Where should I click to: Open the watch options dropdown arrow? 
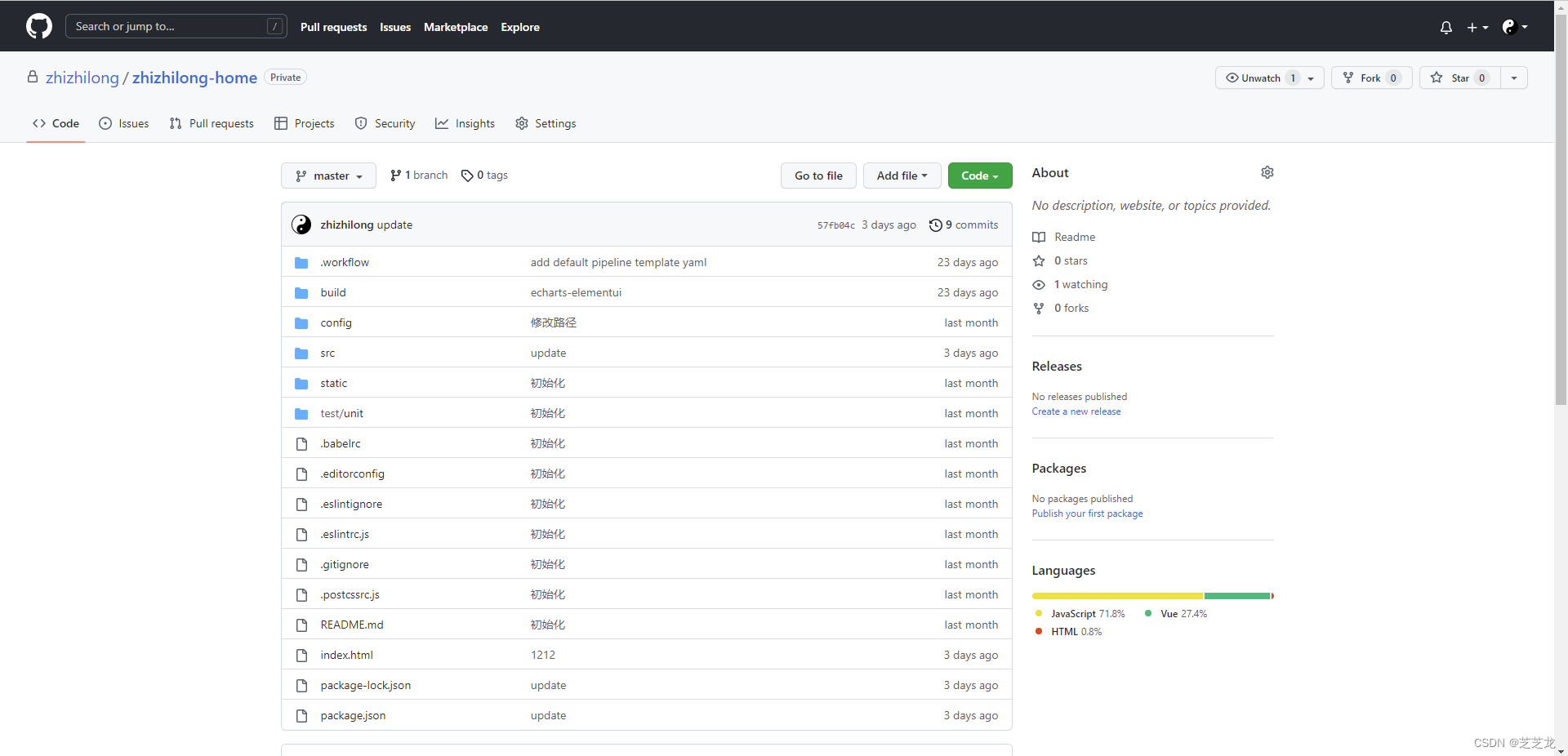pos(1312,78)
